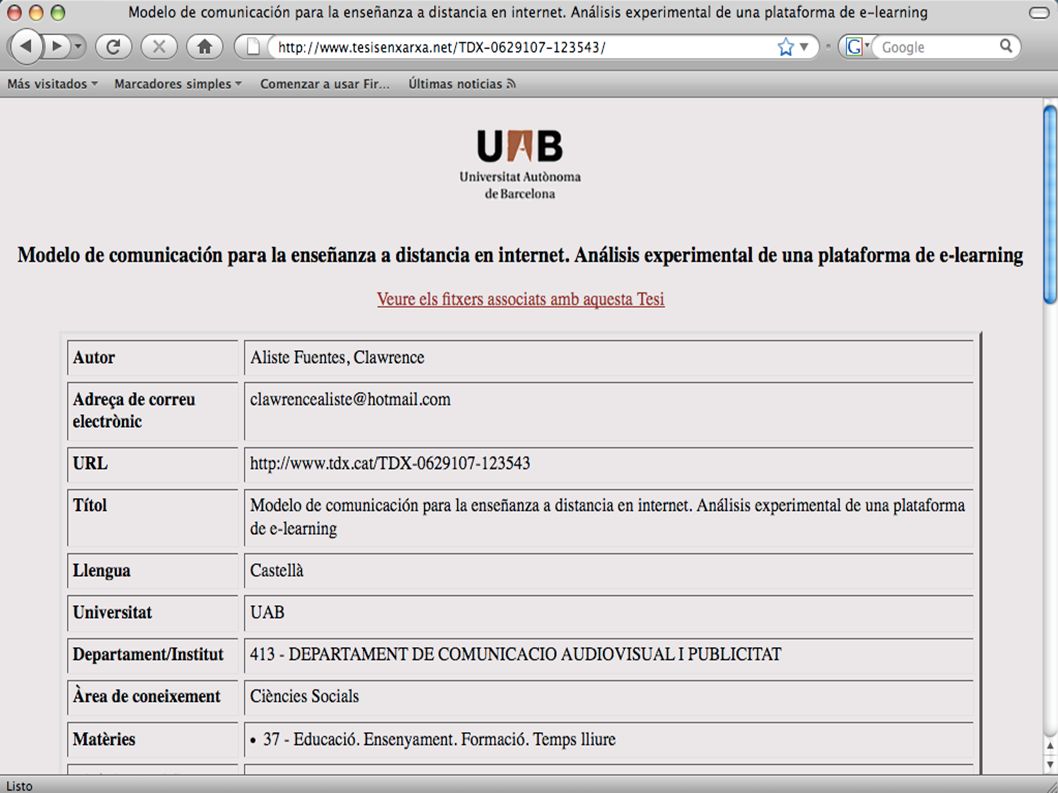The image size is (1058, 793).
Task: Choose search engine via Google icon
Action: tap(856, 47)
